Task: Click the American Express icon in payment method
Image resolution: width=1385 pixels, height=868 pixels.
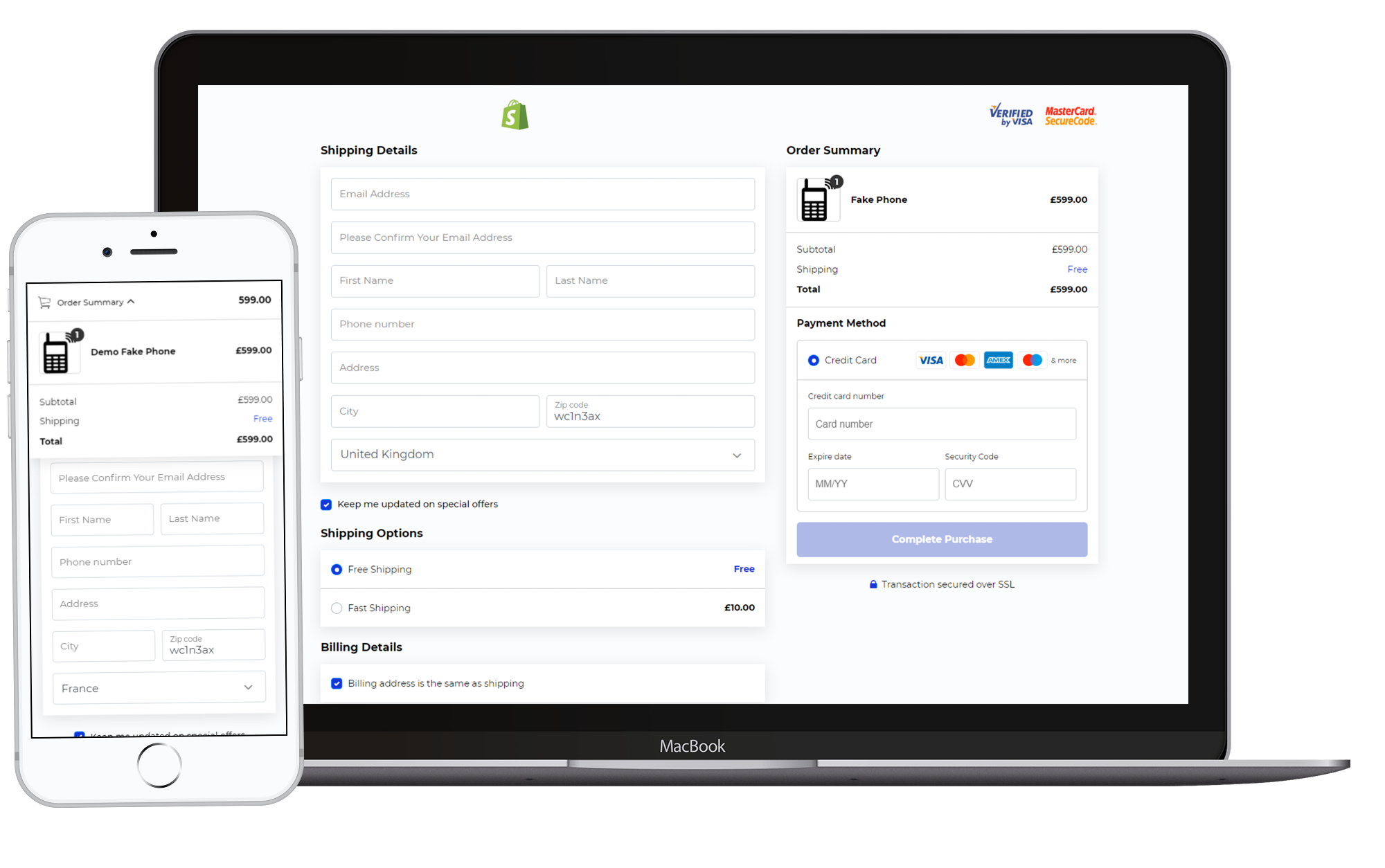Action: [x=996, y=360]
